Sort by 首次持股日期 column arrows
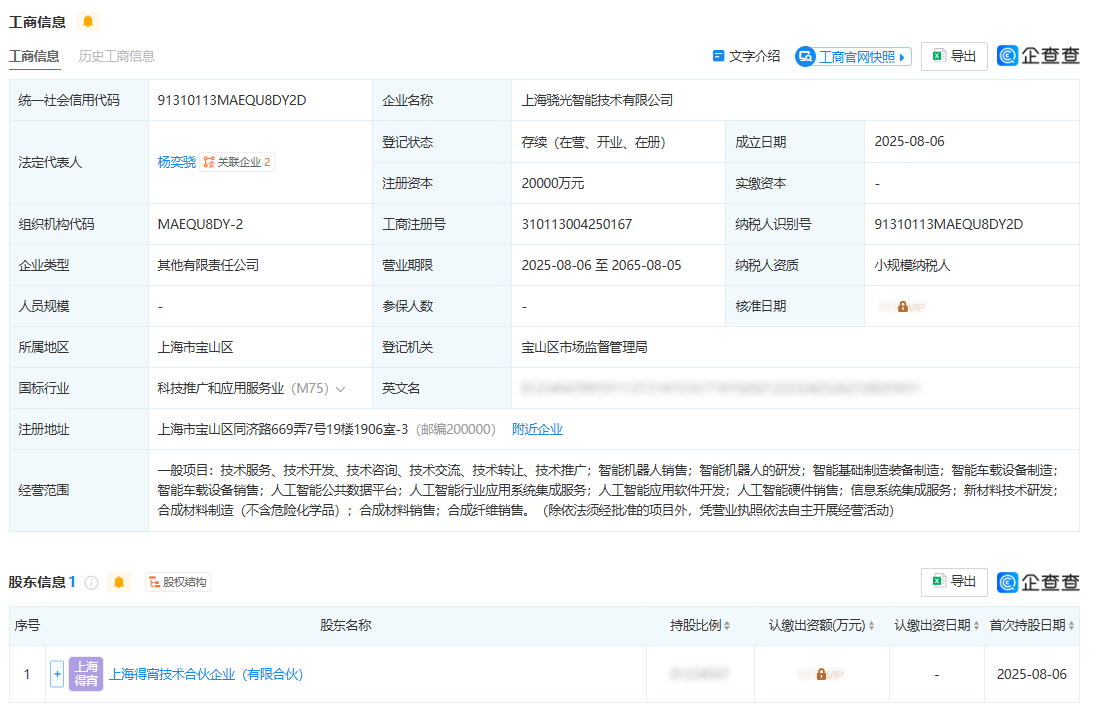1093x711 pixels. pos(1071,625)
